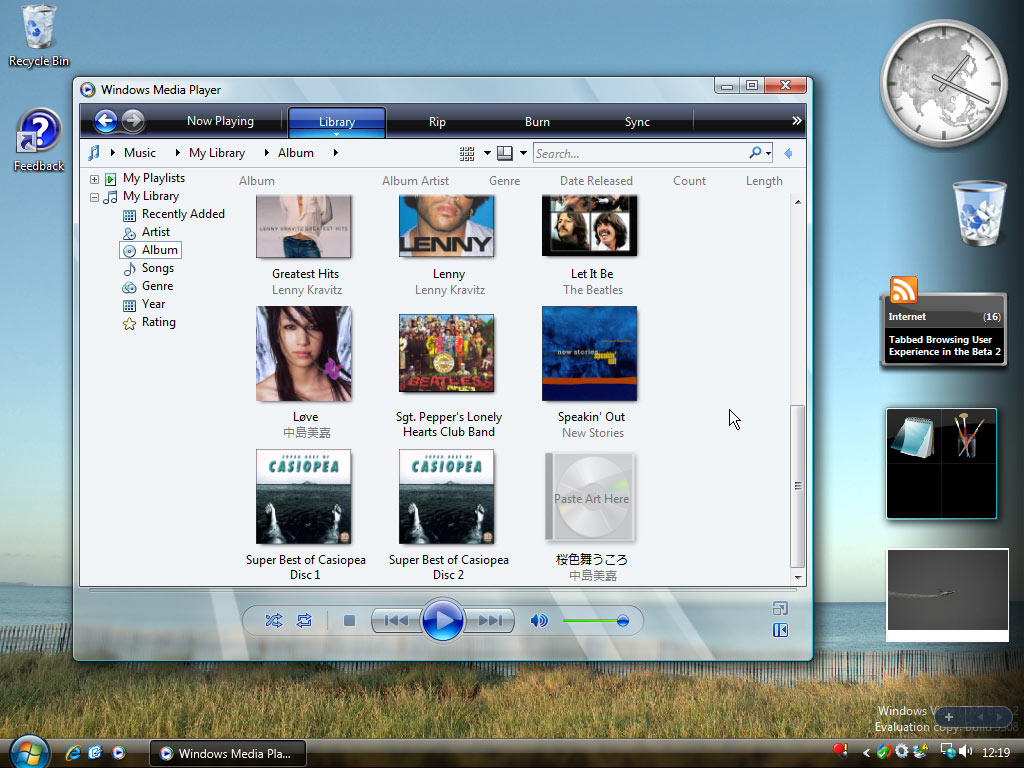
Task: Open the Layout options dropdown arrow
Action: [523, 153]
